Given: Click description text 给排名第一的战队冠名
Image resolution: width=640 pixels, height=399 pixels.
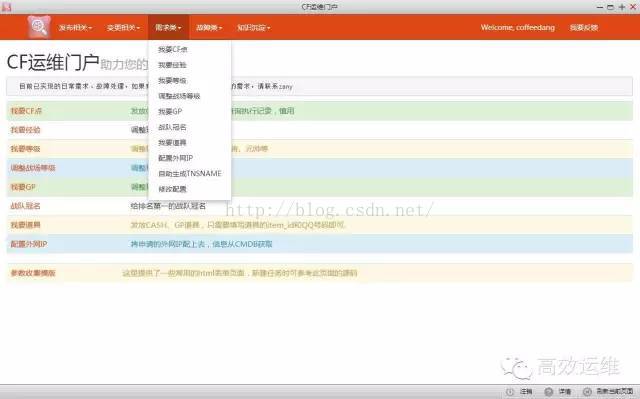Looking at the screenshot, I should point(168,206).
